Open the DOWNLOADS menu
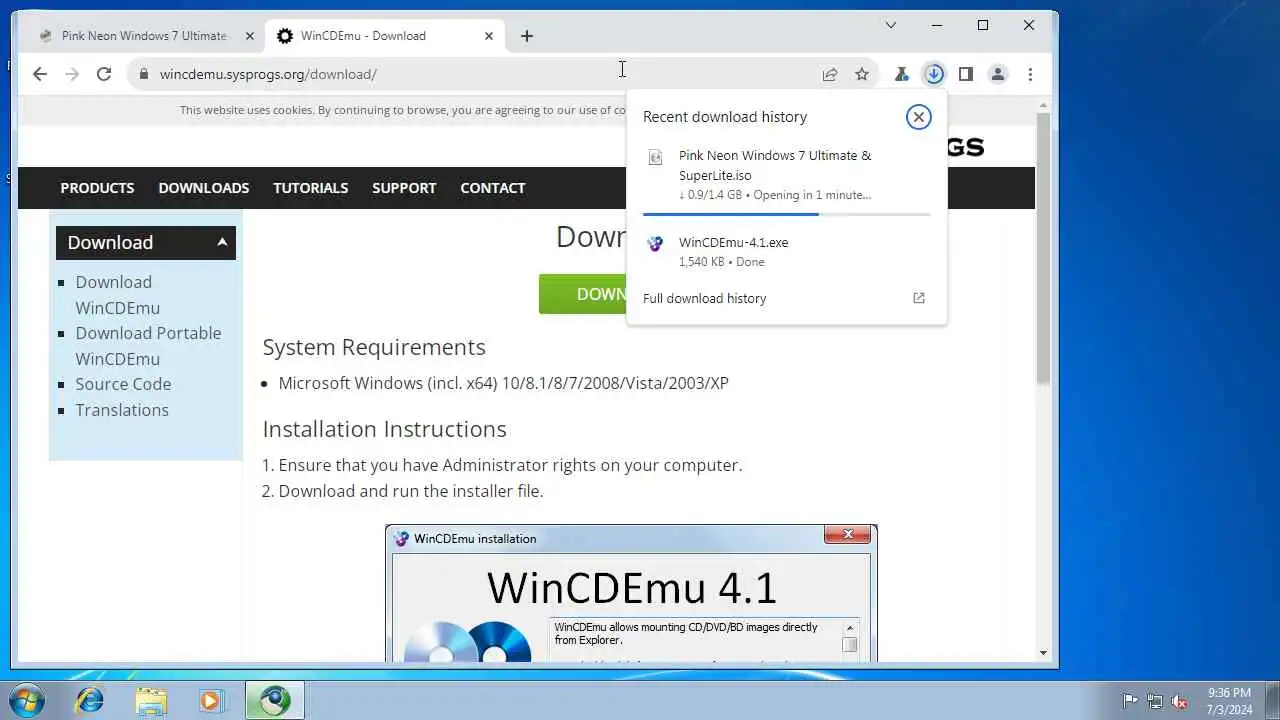The width and height of the screenshot is (1280, 720). [204, 188]
